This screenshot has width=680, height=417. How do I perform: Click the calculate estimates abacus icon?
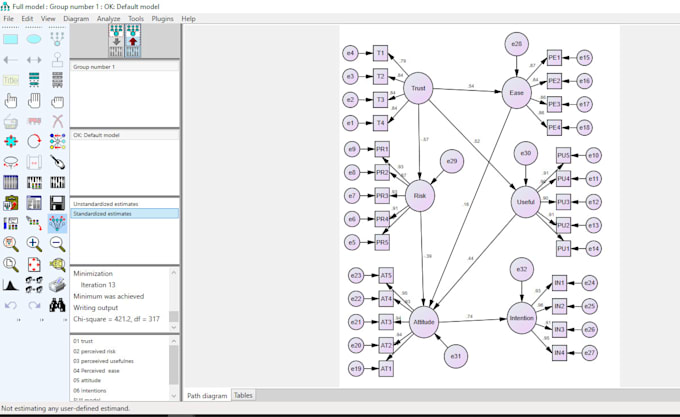pyautogui.click(x=57, y=182)
